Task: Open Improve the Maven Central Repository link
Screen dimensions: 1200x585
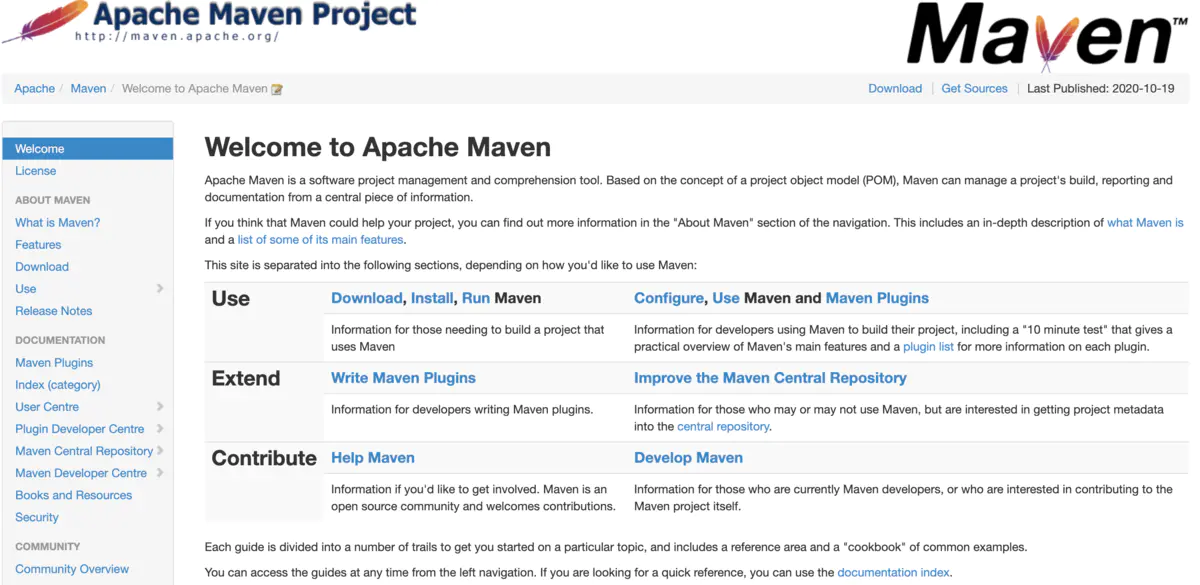Action: pyautogui.click(x=770, y=378)
